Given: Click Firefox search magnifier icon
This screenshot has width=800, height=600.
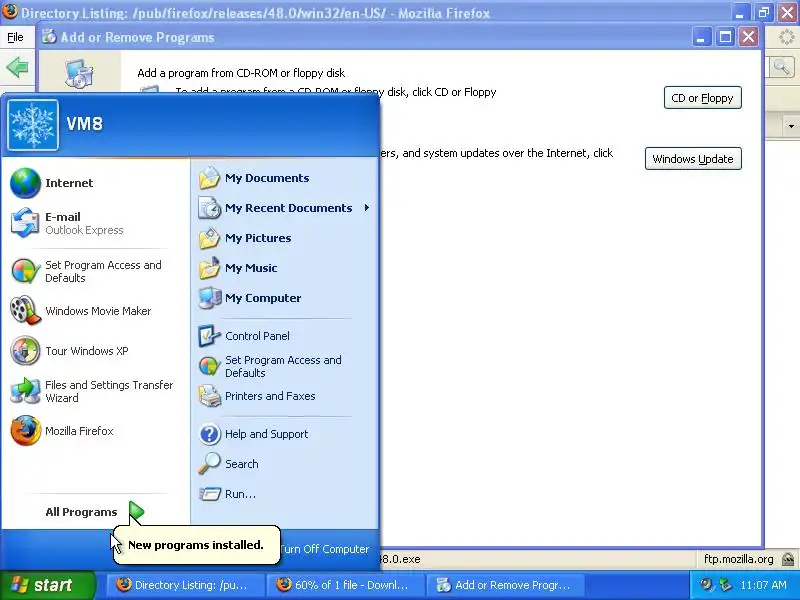Looking at the screenshot, I should click(x=782, y=67).
